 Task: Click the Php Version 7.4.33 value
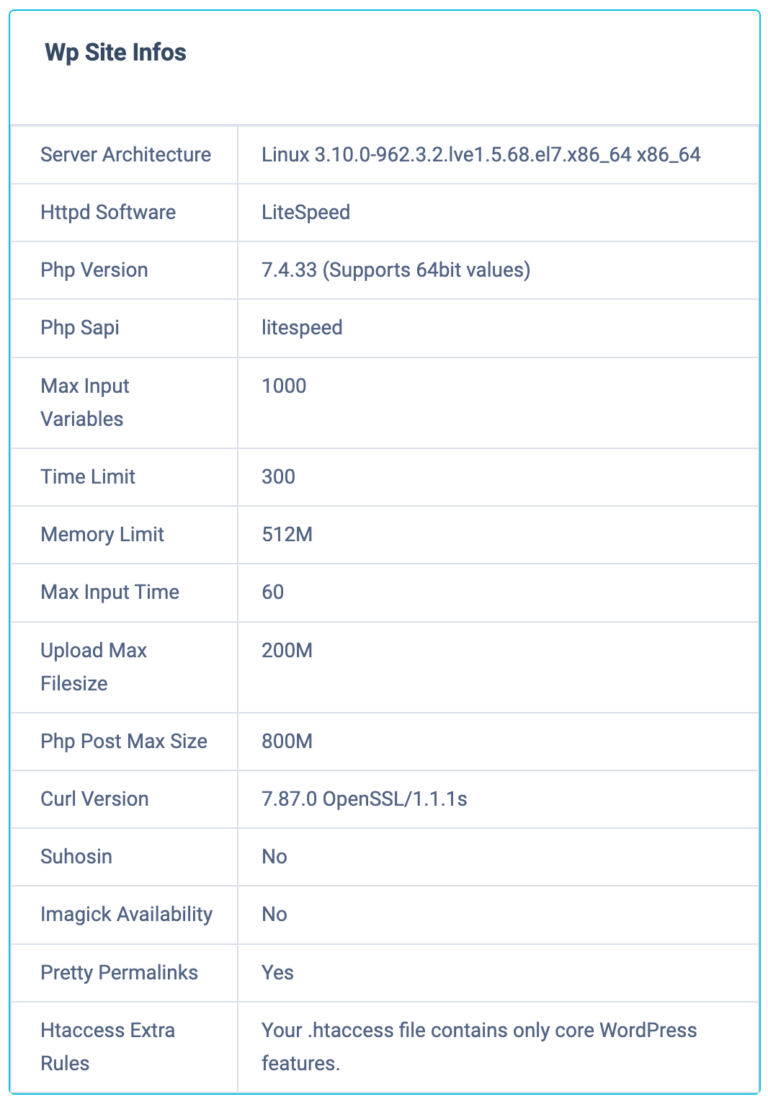tap(396, 270)
